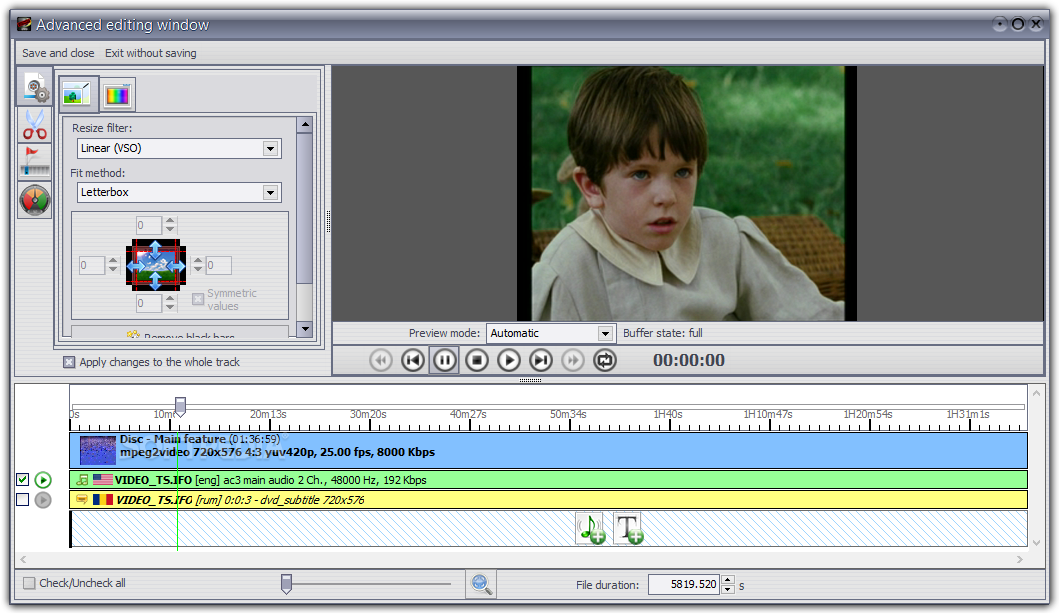1059x614 pixels.
Task: Click the Remove black bars button
Action: [x=180, y=332]
